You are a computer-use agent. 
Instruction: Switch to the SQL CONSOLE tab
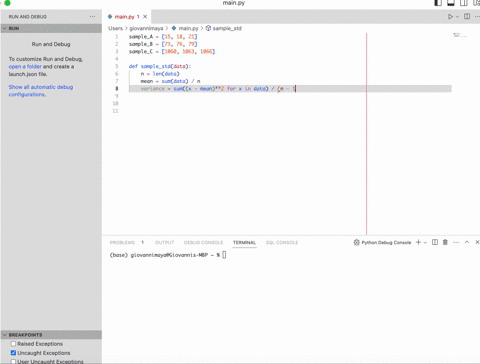282,242
